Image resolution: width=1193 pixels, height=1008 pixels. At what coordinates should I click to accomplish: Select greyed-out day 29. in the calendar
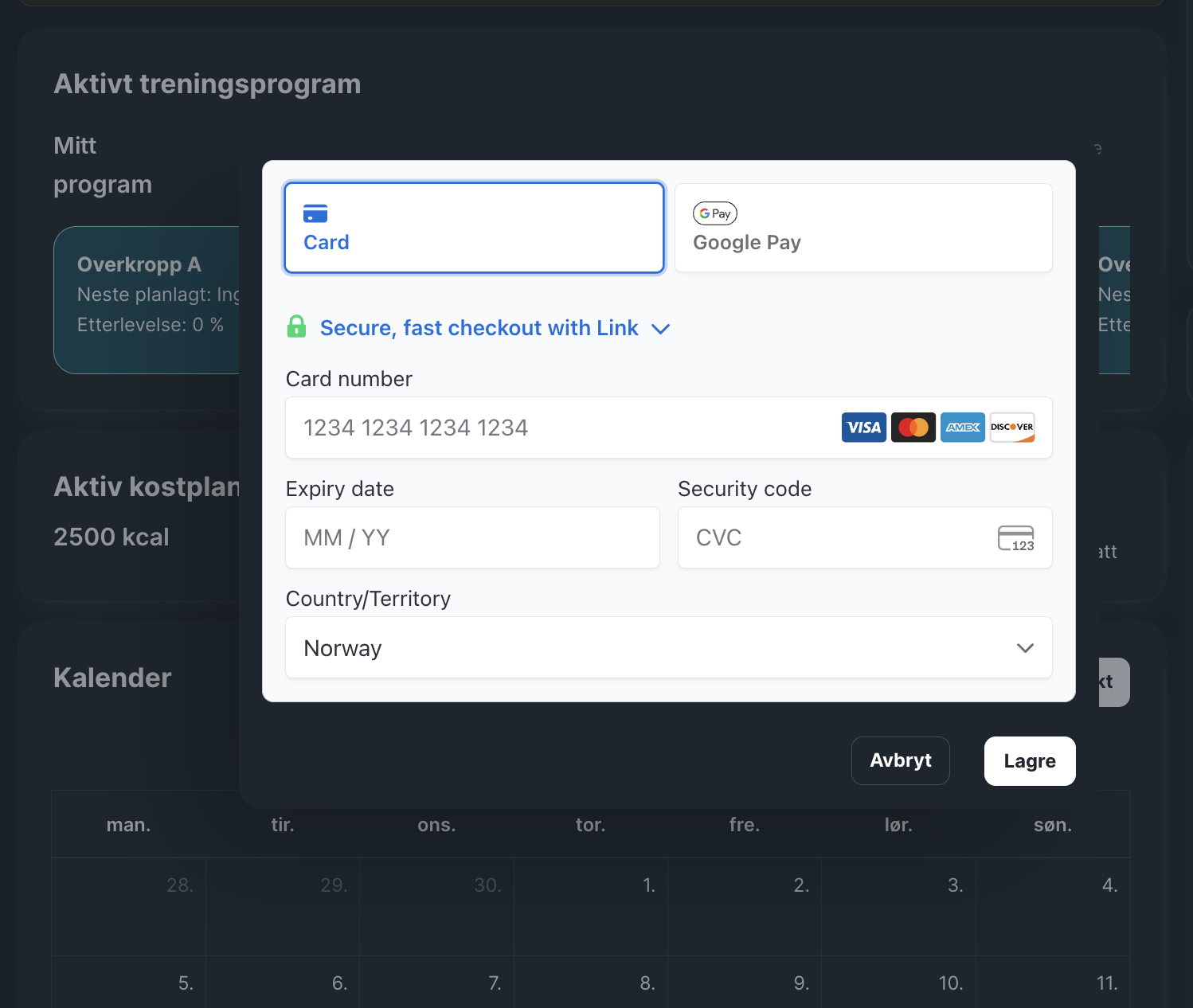(283, 907)
